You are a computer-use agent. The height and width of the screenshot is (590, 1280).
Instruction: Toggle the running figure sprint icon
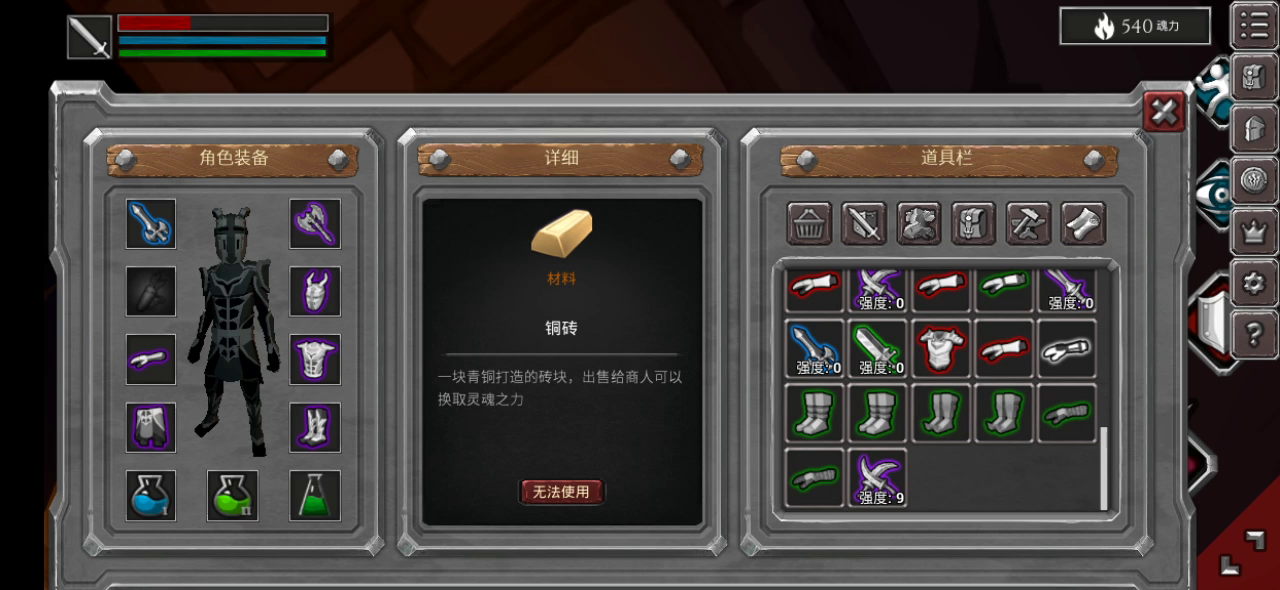[1213, 90]
